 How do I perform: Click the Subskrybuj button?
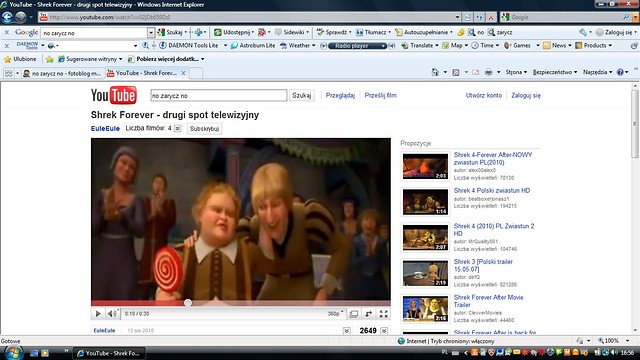204,129
